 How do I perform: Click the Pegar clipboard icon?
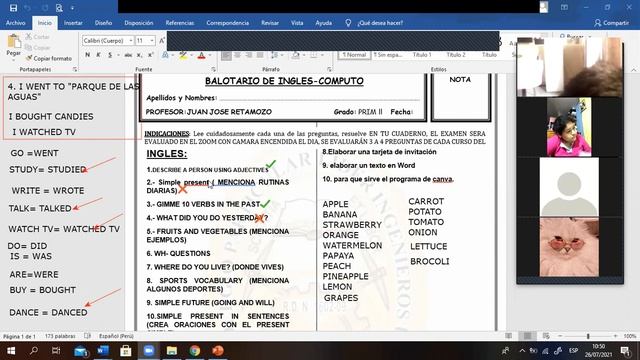13,41
